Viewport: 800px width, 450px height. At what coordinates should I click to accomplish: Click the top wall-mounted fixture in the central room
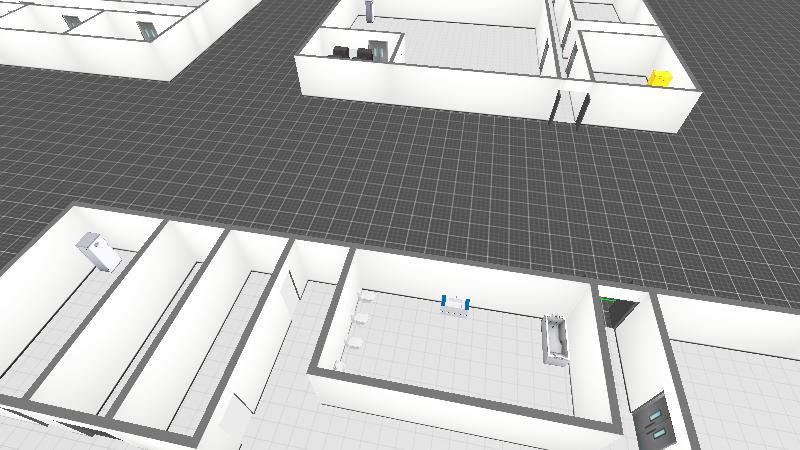[369, 299]
